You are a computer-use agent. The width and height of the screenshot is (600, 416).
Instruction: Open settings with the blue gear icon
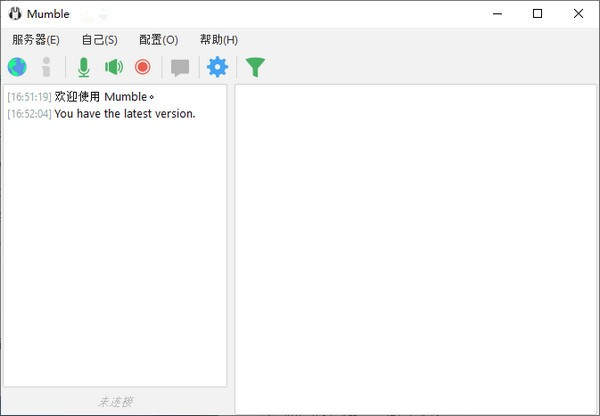click(217, 67)
